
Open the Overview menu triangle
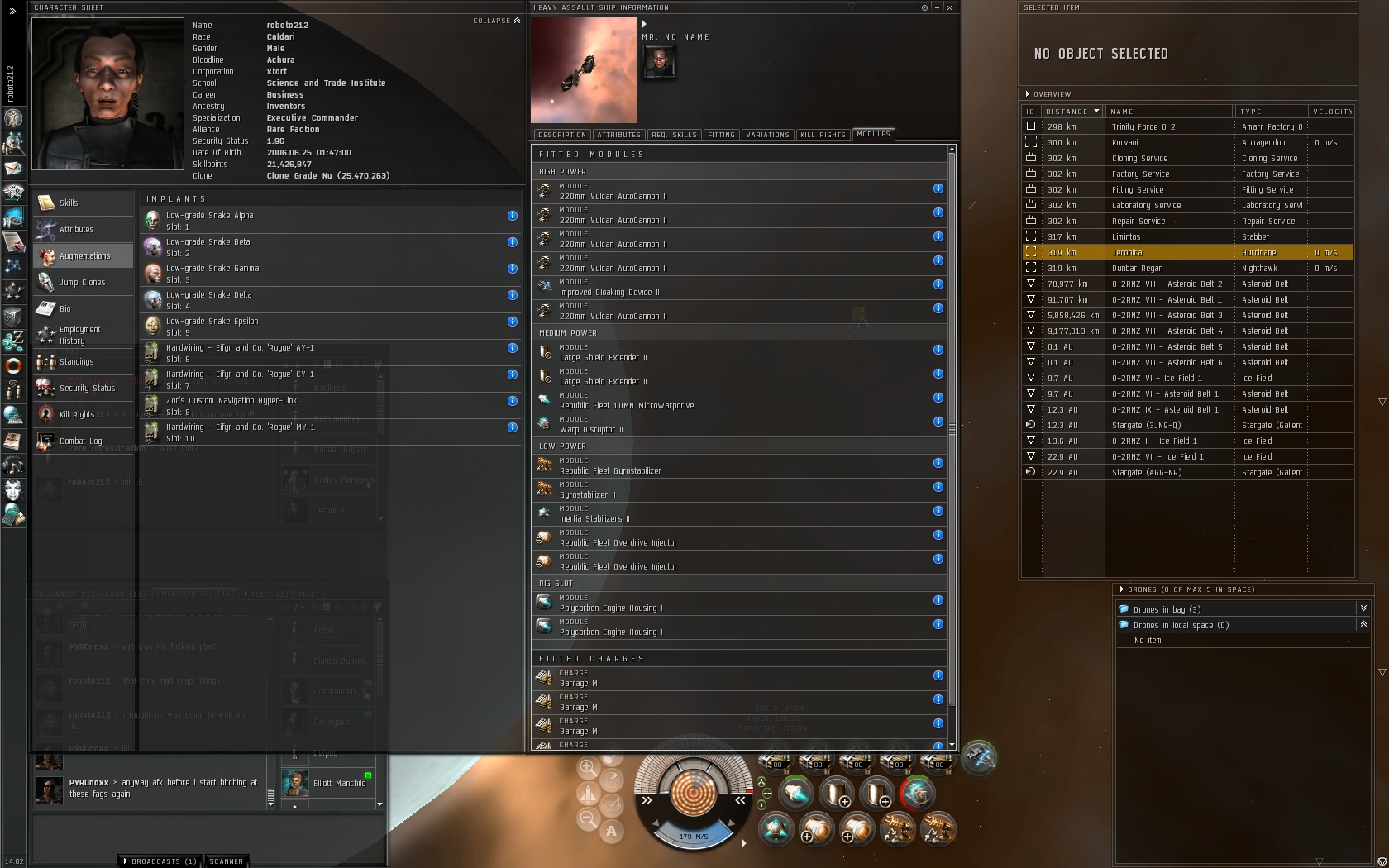(1028, 94)
